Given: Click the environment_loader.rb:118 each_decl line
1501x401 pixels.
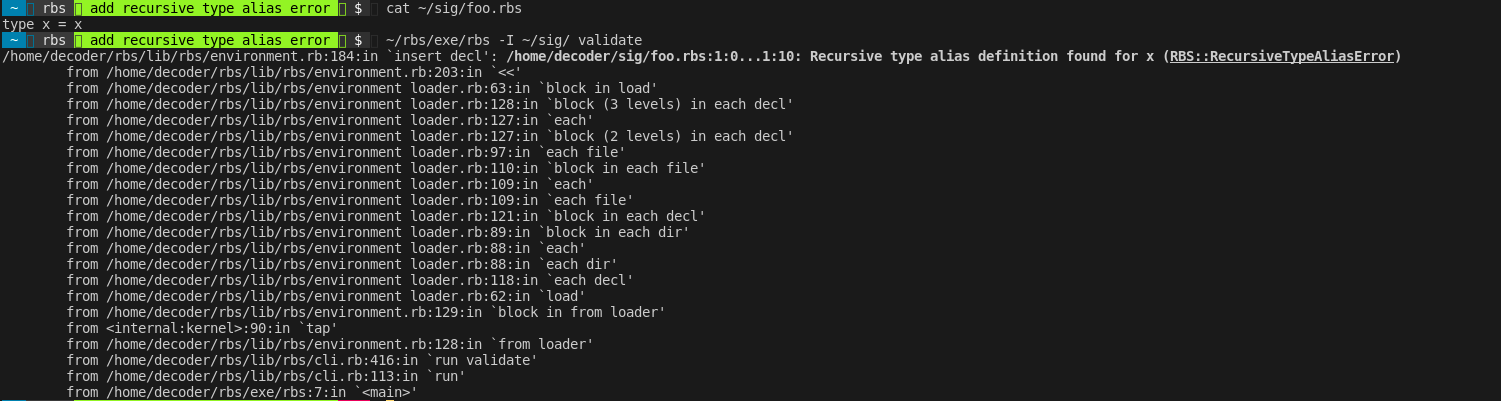Looking at the screenshot, I should click(350, 280).
